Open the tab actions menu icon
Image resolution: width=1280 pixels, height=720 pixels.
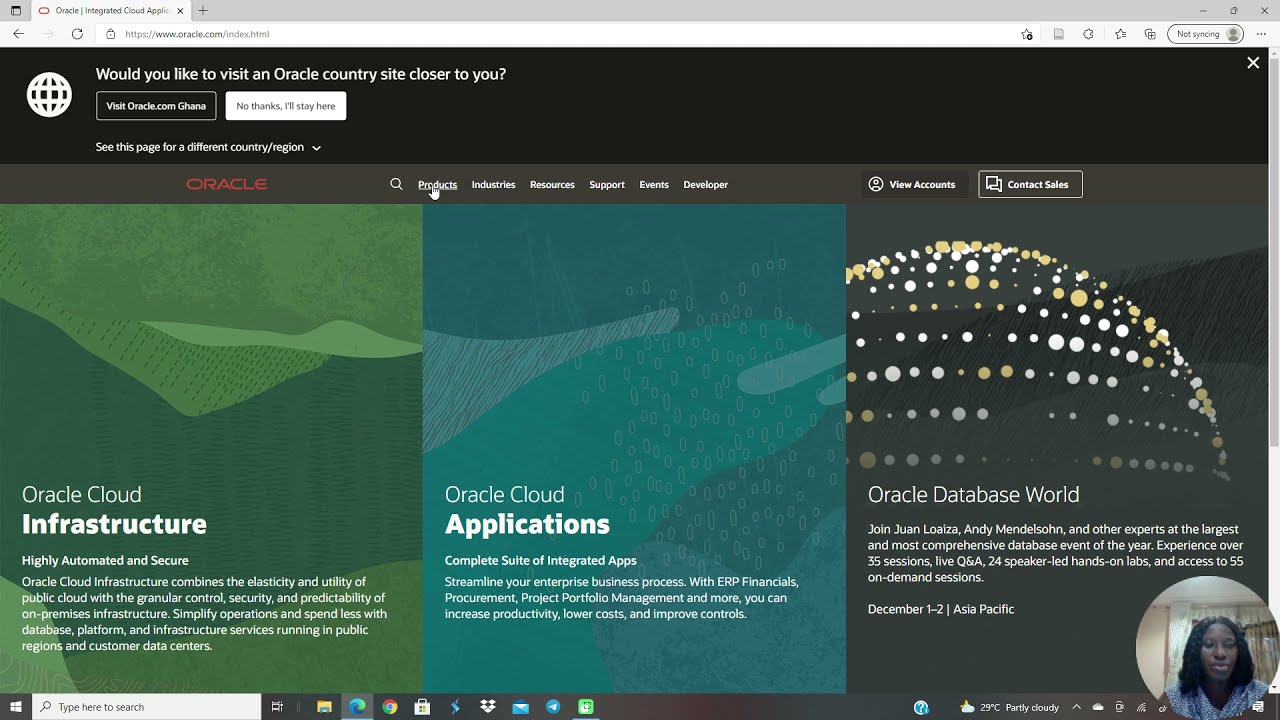point(15,10)
